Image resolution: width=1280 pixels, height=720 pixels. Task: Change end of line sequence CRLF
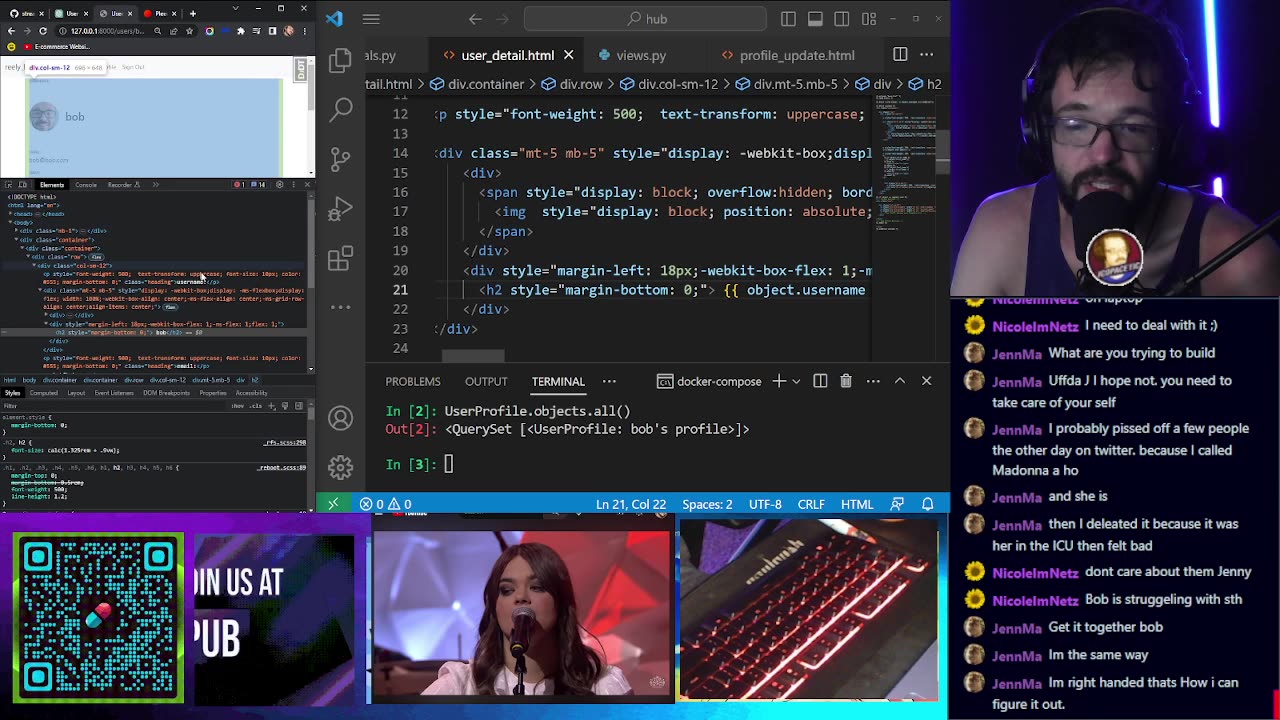(811, 504)
